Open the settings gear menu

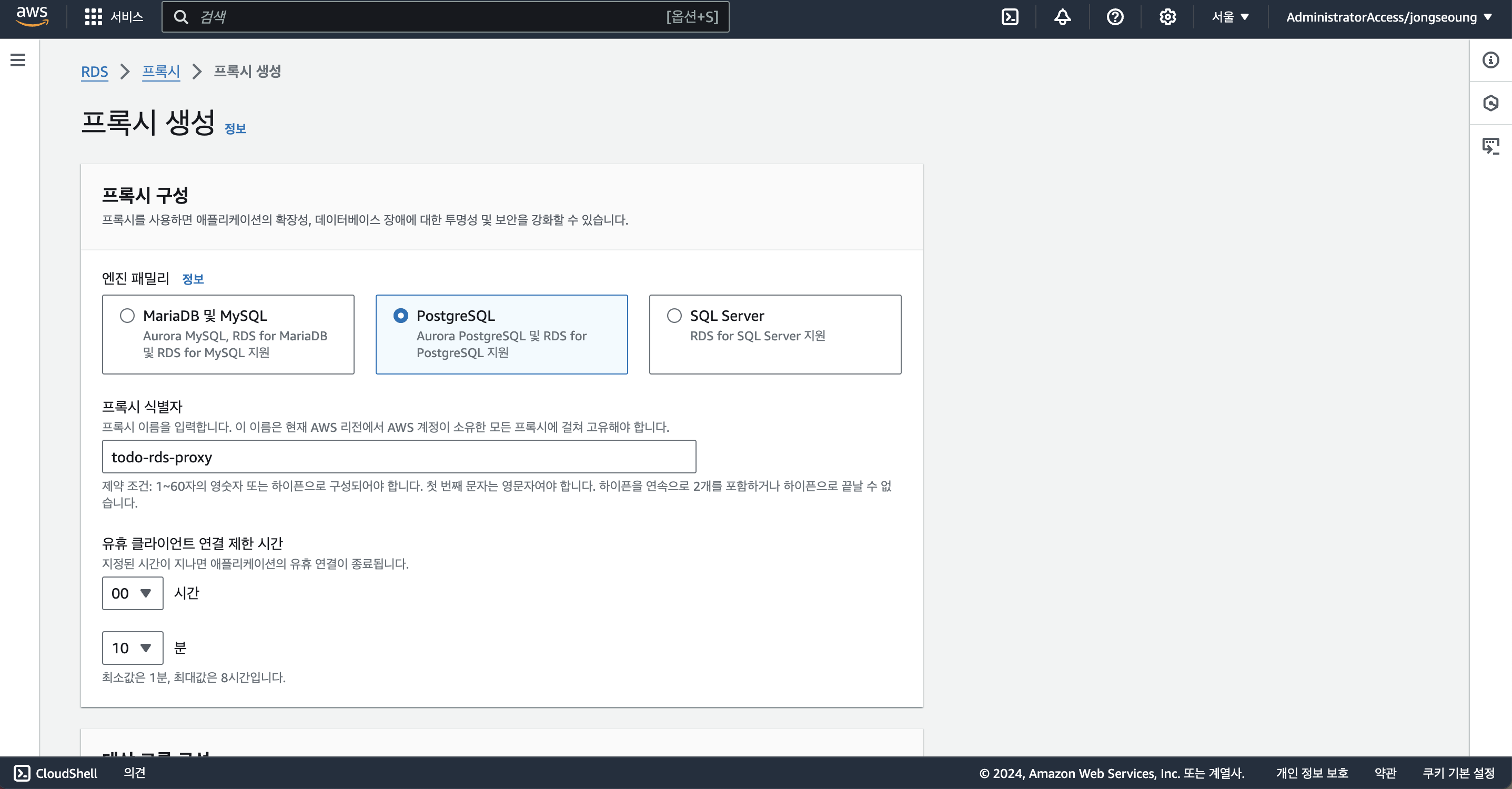point(1167,17)
